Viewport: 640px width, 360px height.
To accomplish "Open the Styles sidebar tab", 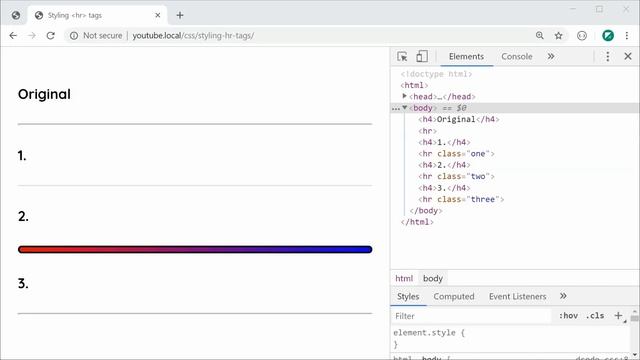I will point(408,297).
